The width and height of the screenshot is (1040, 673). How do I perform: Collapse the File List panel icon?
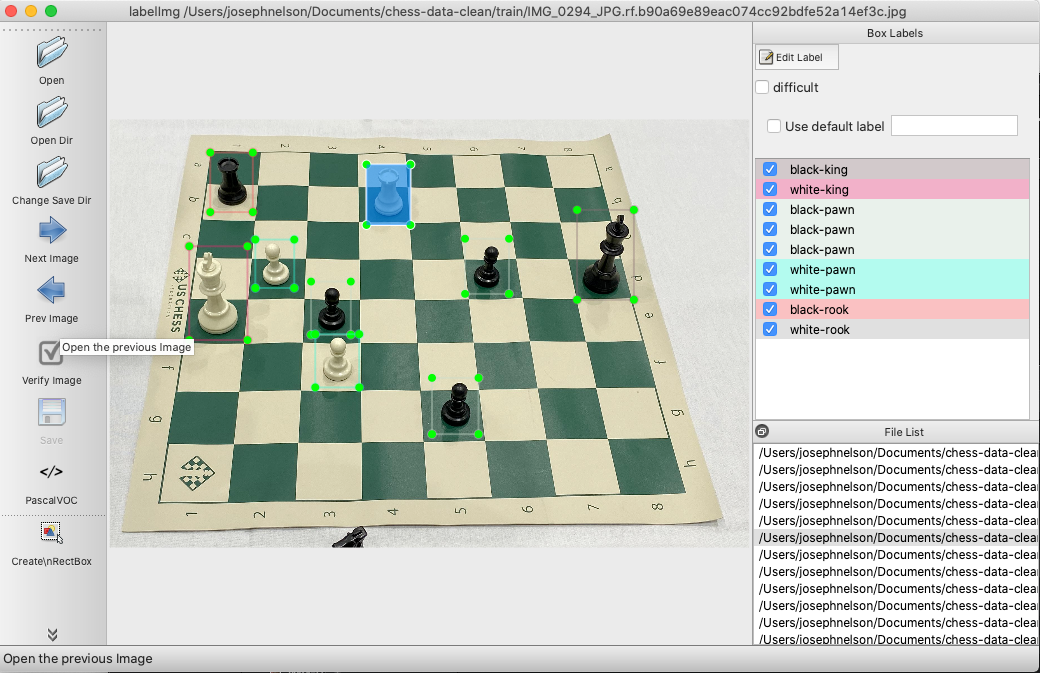click(x=761, y=430)
